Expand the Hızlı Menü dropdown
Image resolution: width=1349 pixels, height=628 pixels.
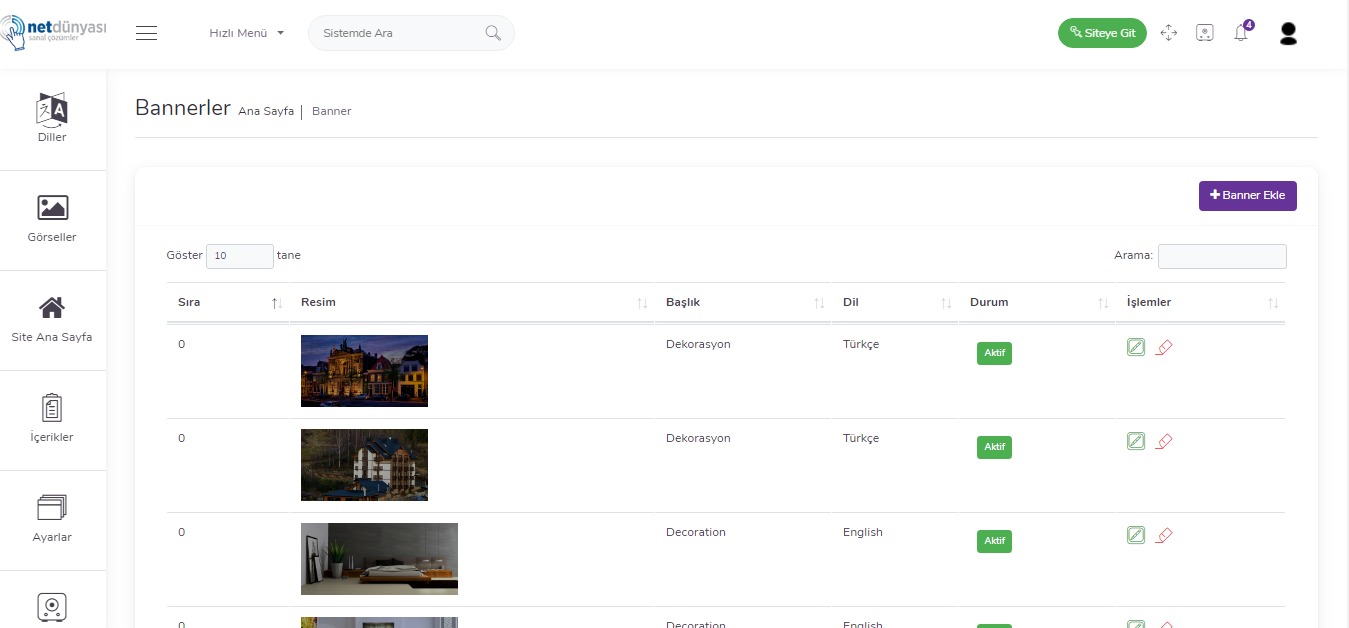246,33
